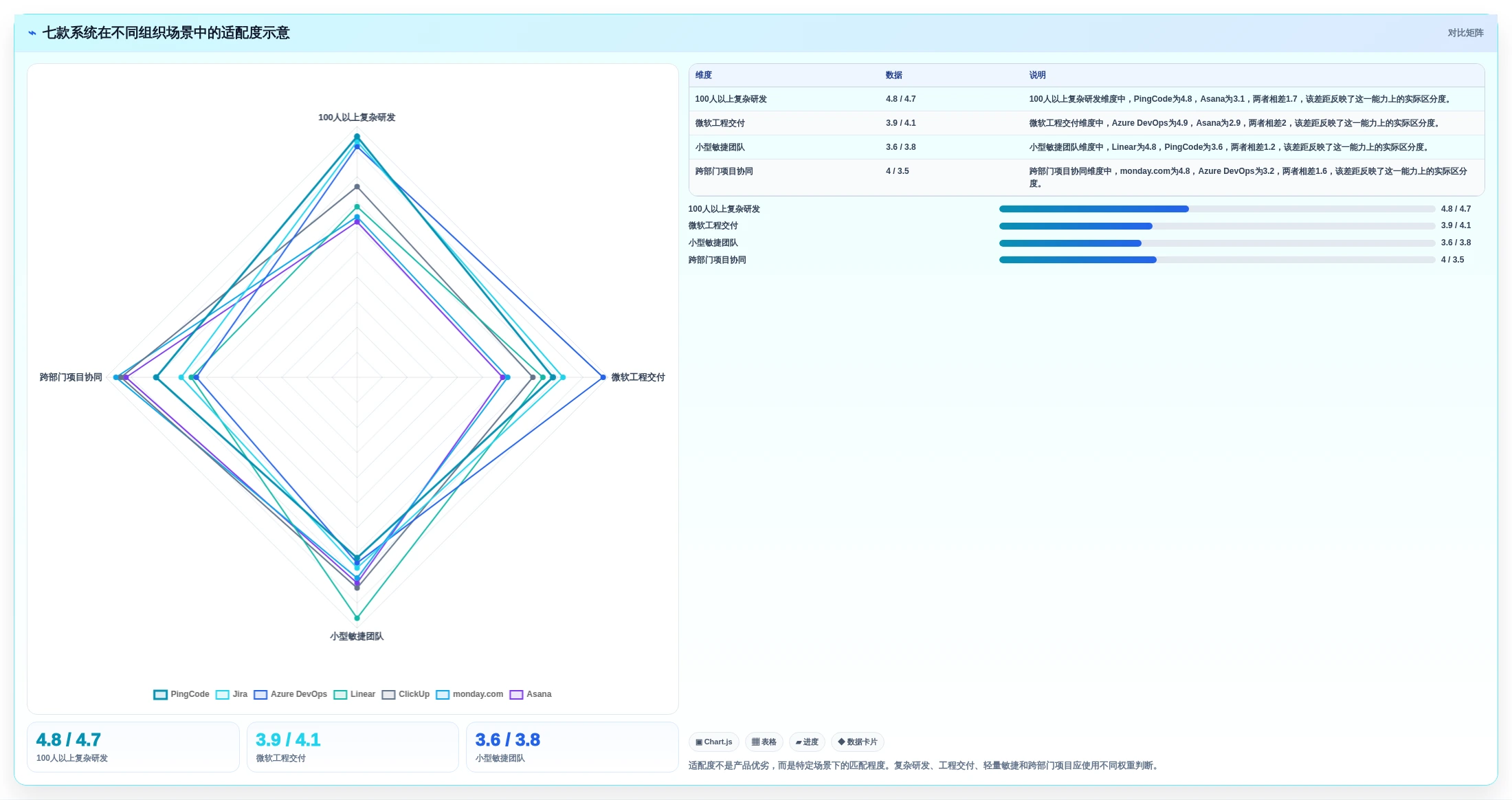Click description text about monday.com为4.8

[1248, 177]
